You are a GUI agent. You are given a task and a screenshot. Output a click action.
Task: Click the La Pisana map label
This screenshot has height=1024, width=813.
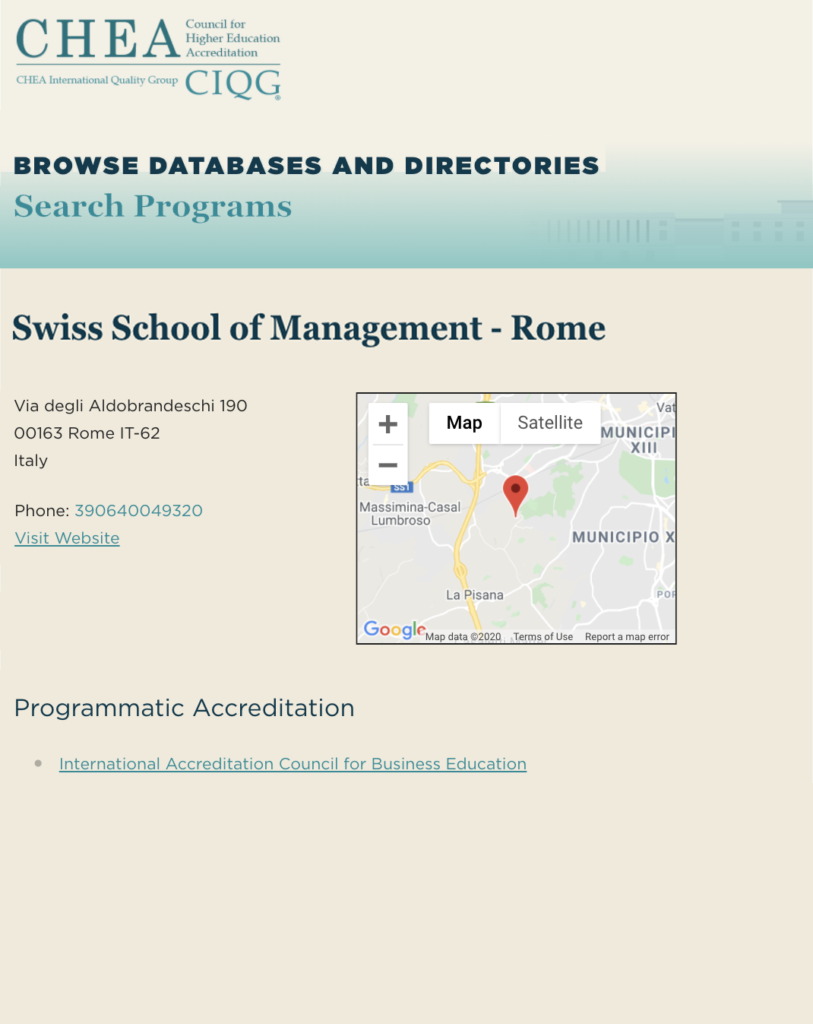(x=474, y=596)
